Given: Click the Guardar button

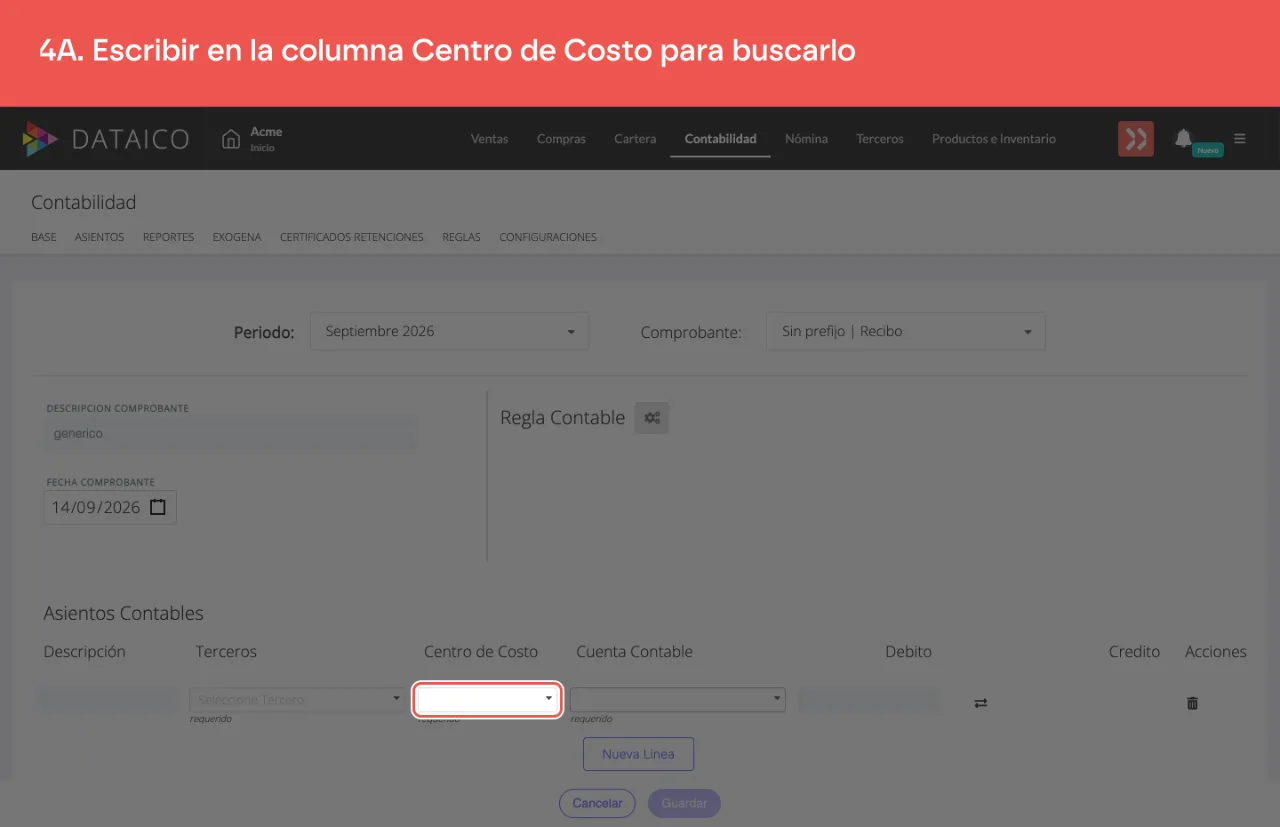Looking at the screenshot, I should pyautogui.click(x=684, y=803).
